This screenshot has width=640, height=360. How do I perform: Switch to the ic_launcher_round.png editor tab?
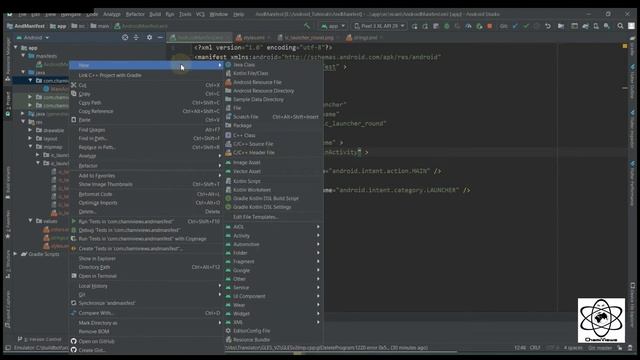[309, 38]
